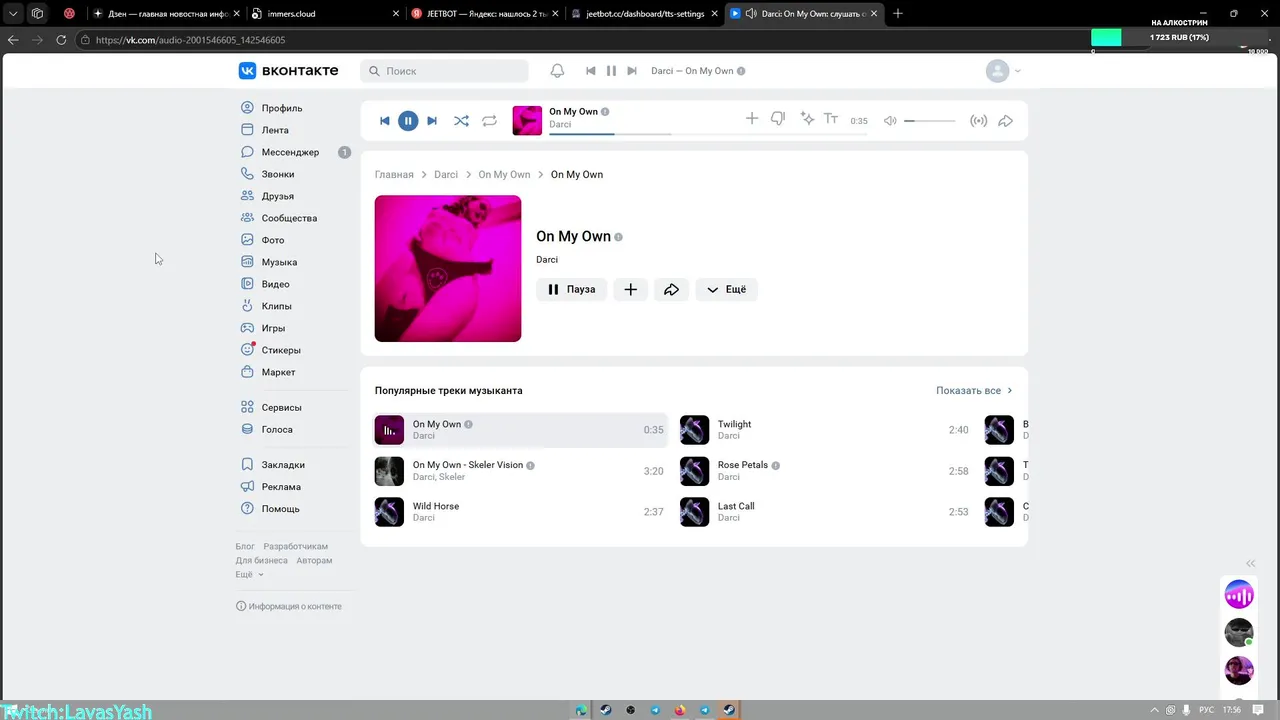Click the dislike thumbs-down icon

[x=778, y=119]
